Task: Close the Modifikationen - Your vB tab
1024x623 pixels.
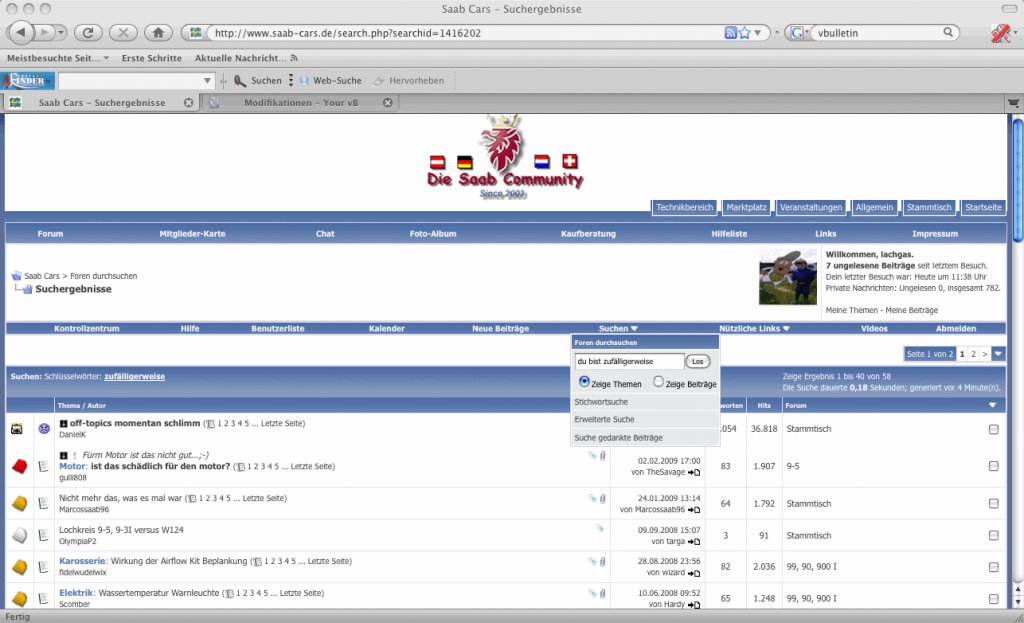Action: coord(387,103)
